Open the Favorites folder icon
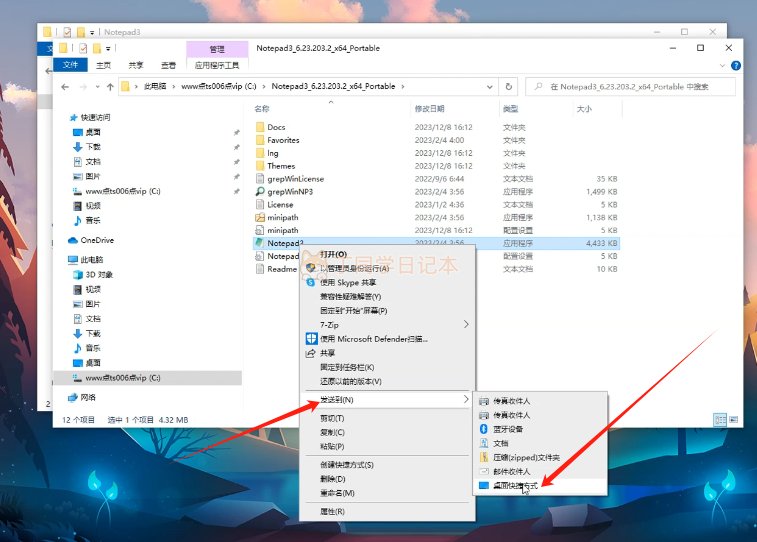This screenshot has width=757, height=542. click(x=260, y=140)
